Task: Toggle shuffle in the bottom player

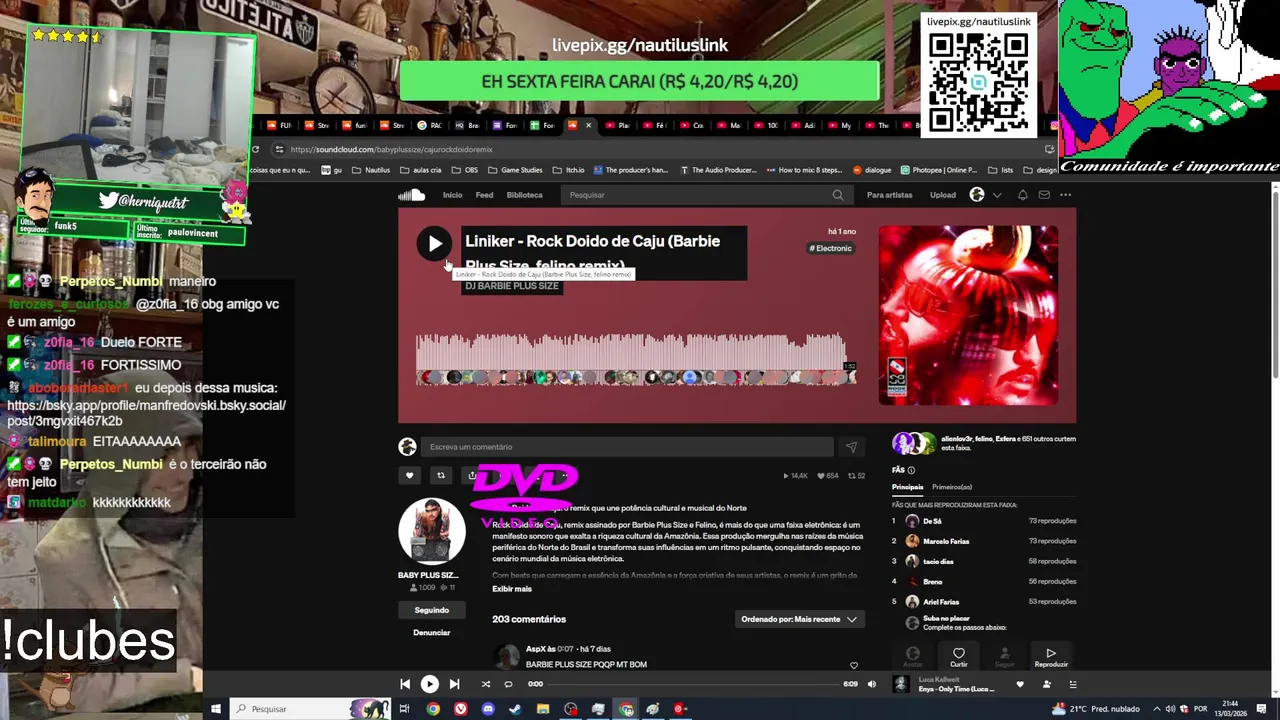Action: tap(486, 684)
